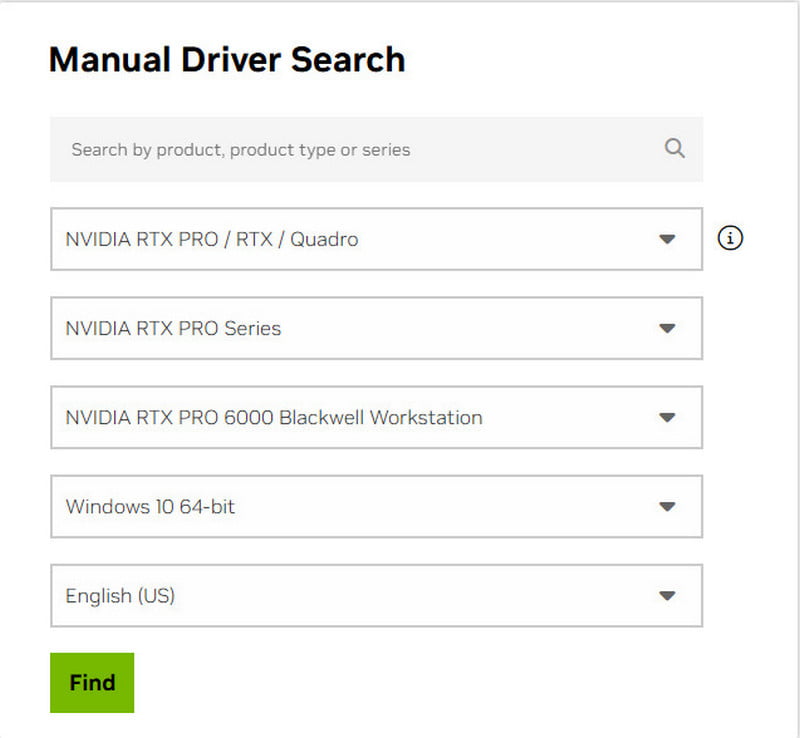Open the English (US) language dropdown
The width and height of the screenshot is (800, 738).
(x=375, y=595)
